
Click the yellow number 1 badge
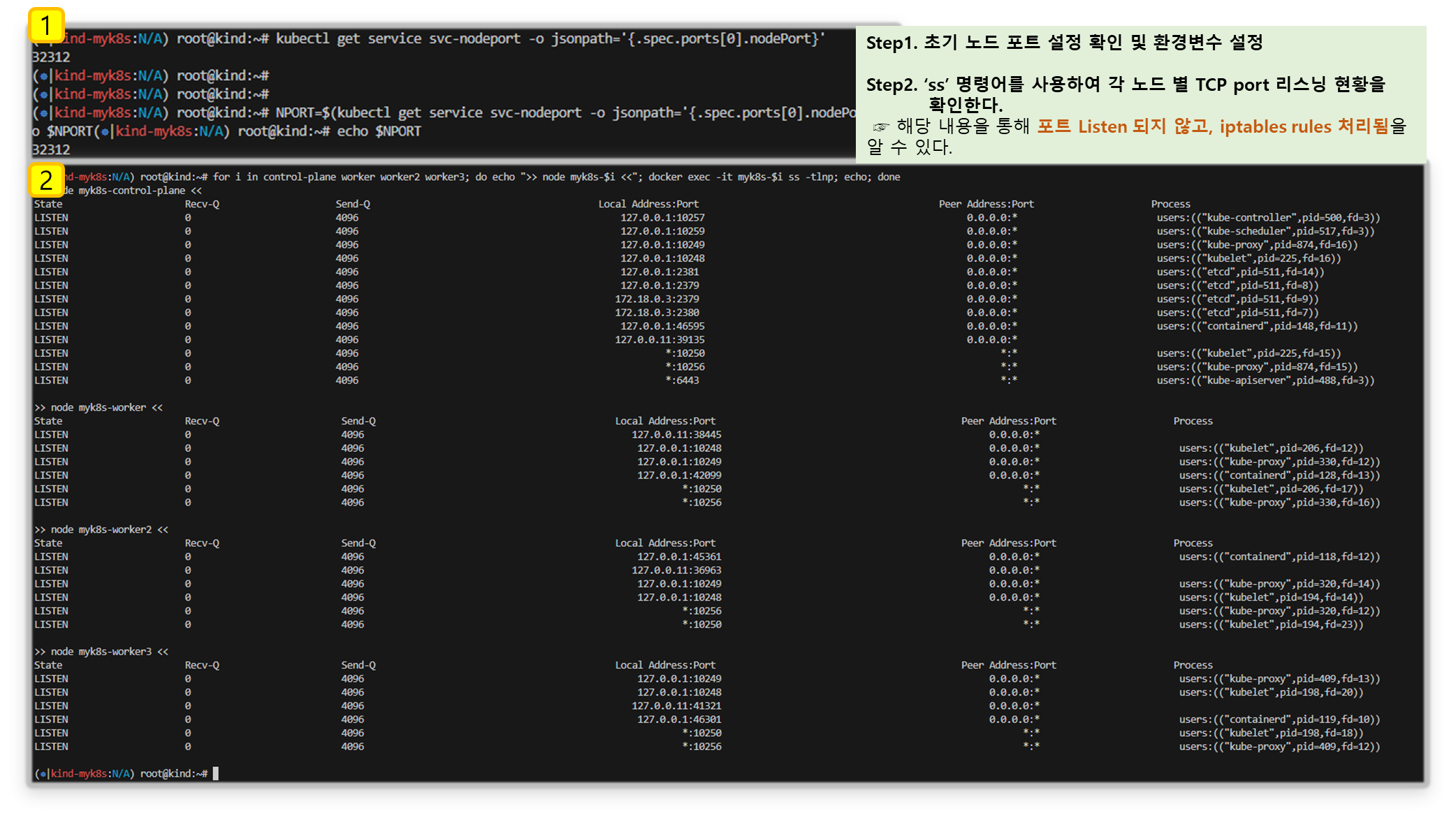46,26
